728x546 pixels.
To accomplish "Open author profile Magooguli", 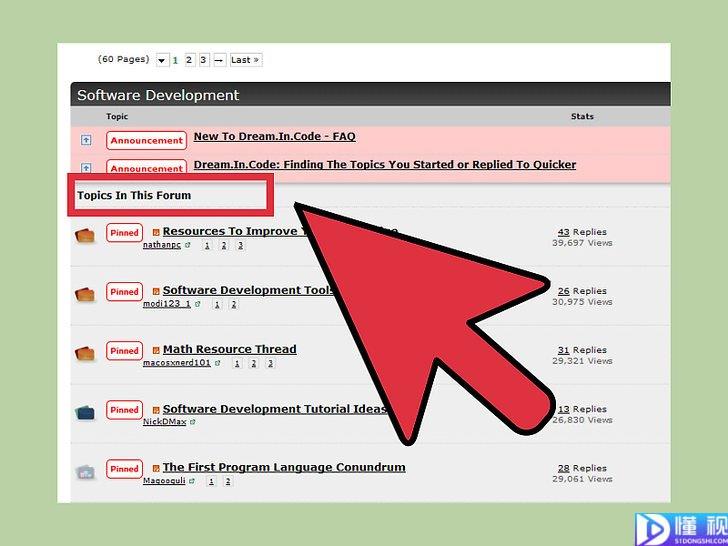I will coord(164,481).
